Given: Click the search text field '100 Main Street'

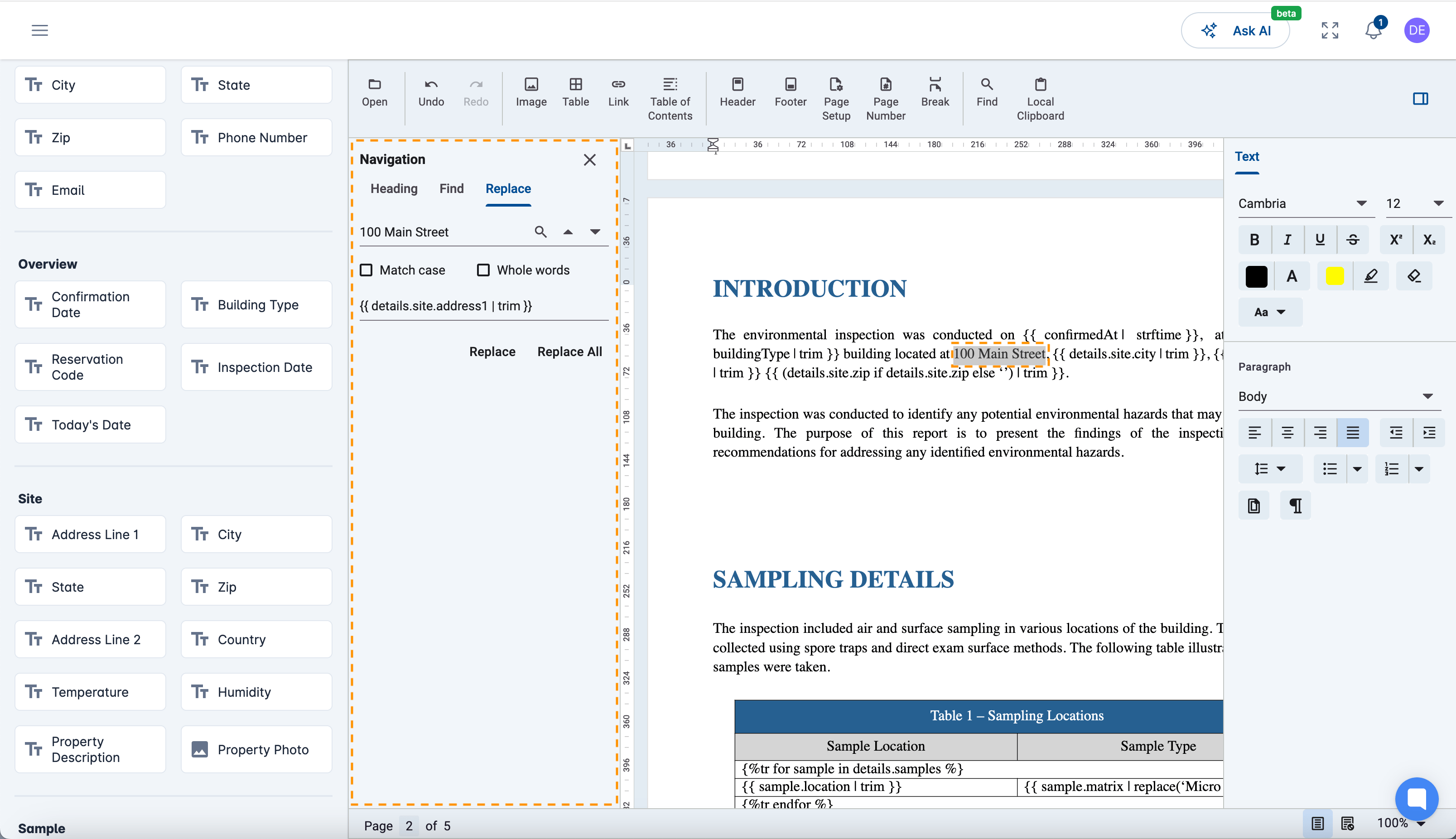Looking at the screenshot, I should tap(444, 231).
